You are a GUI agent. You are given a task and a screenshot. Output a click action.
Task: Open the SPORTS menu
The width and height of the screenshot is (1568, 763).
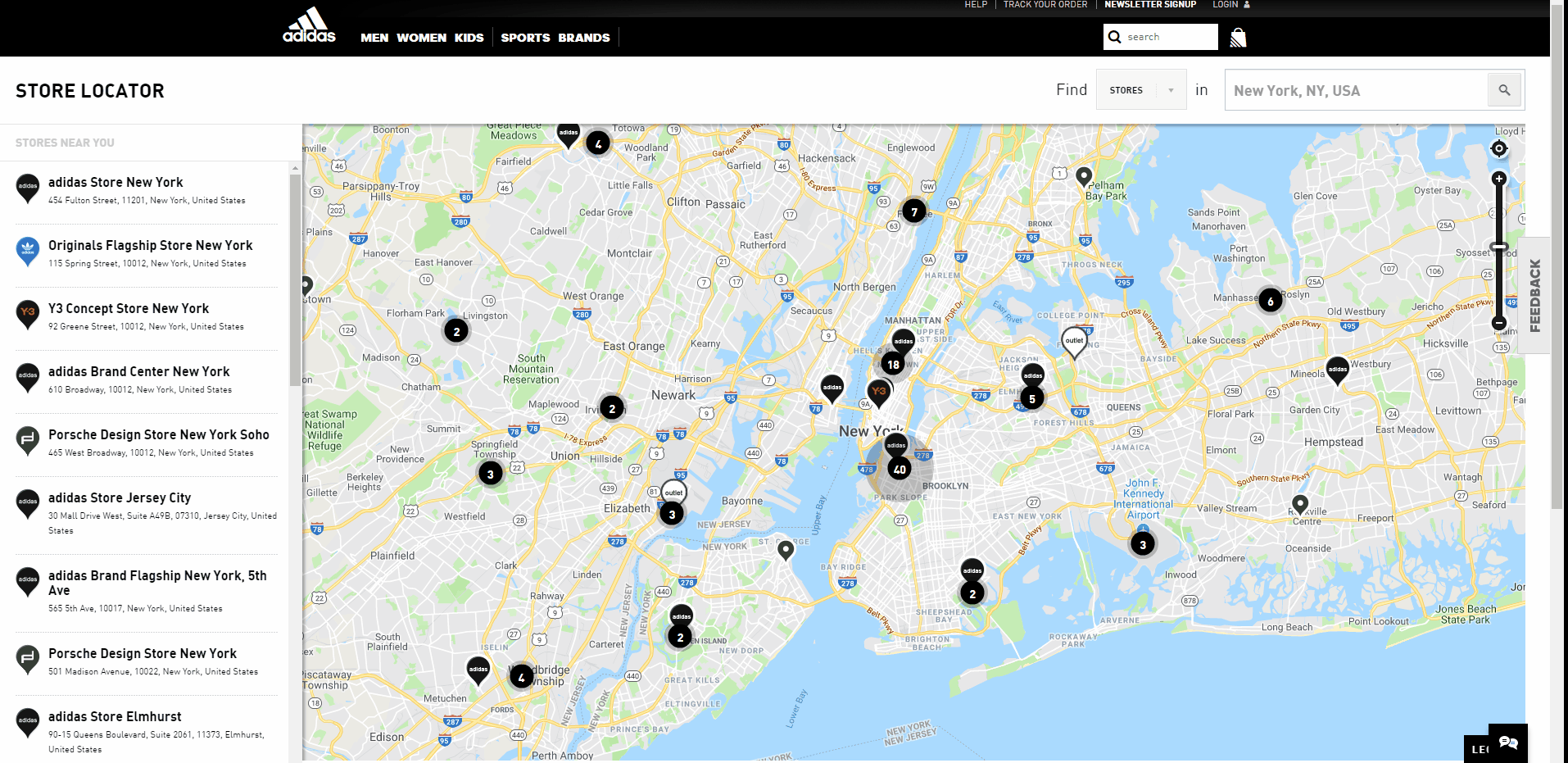[525, 38]
